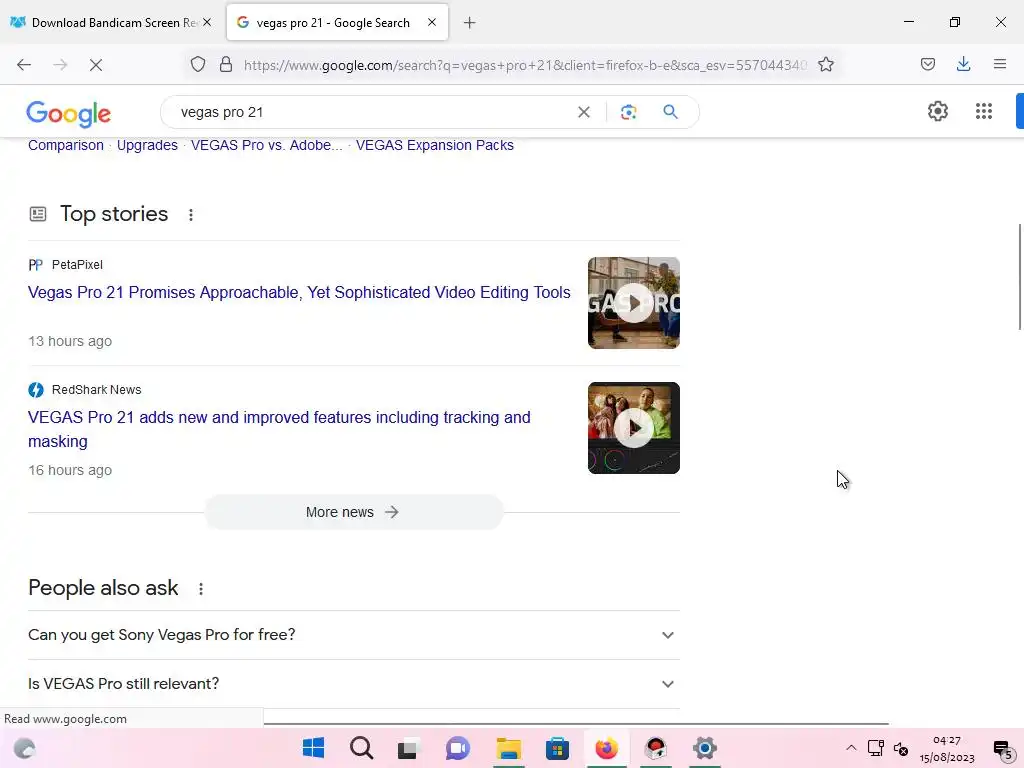Click the padlock site security icon
The width and height of the screenshot is (1024, 768).
pos(226,65)
